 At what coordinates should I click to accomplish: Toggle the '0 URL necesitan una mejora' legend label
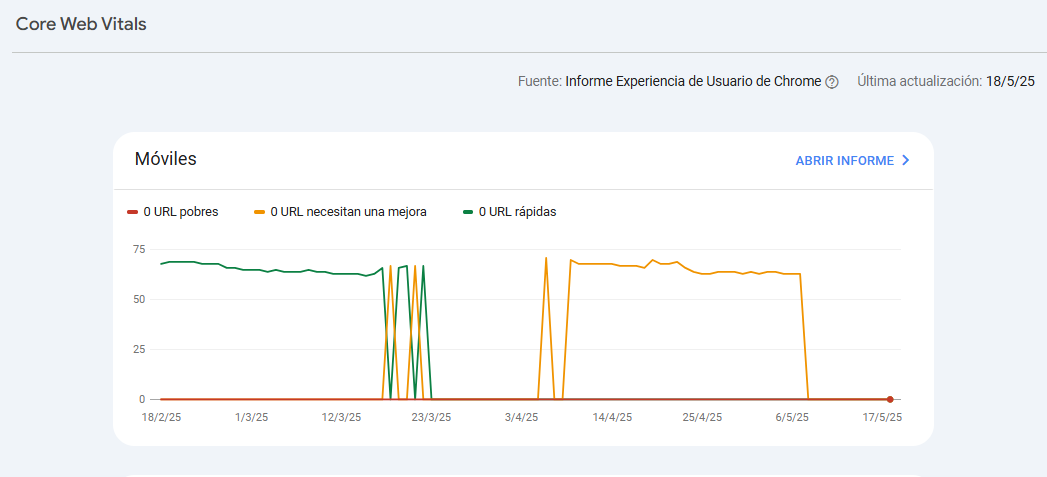click(x=348, y=212)
